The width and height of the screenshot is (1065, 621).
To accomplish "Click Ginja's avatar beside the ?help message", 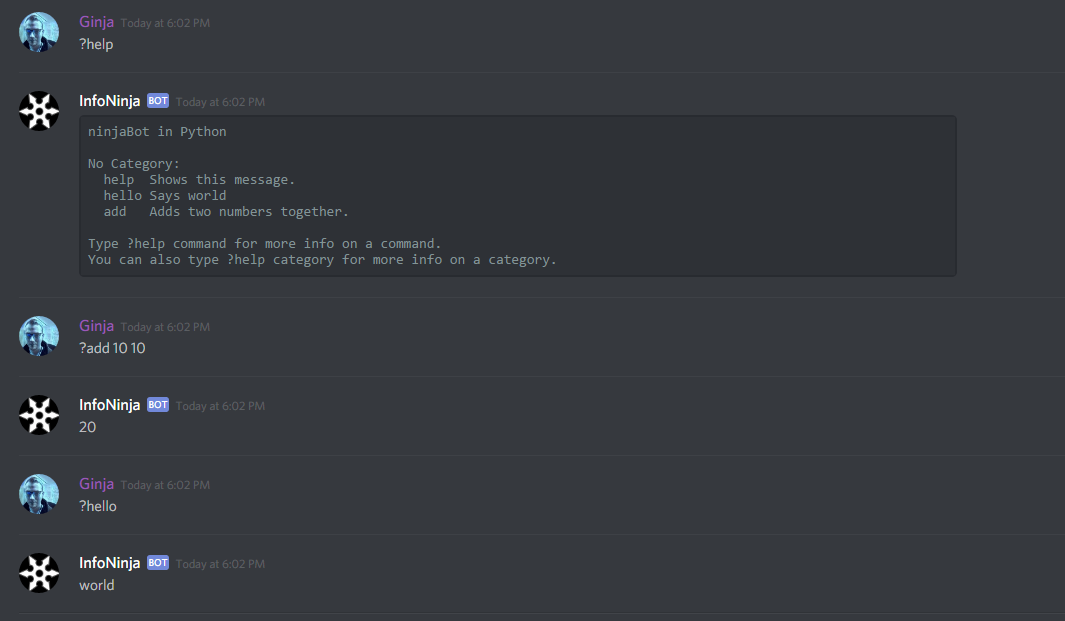I will pyautogui.click(x=39, y=32).
